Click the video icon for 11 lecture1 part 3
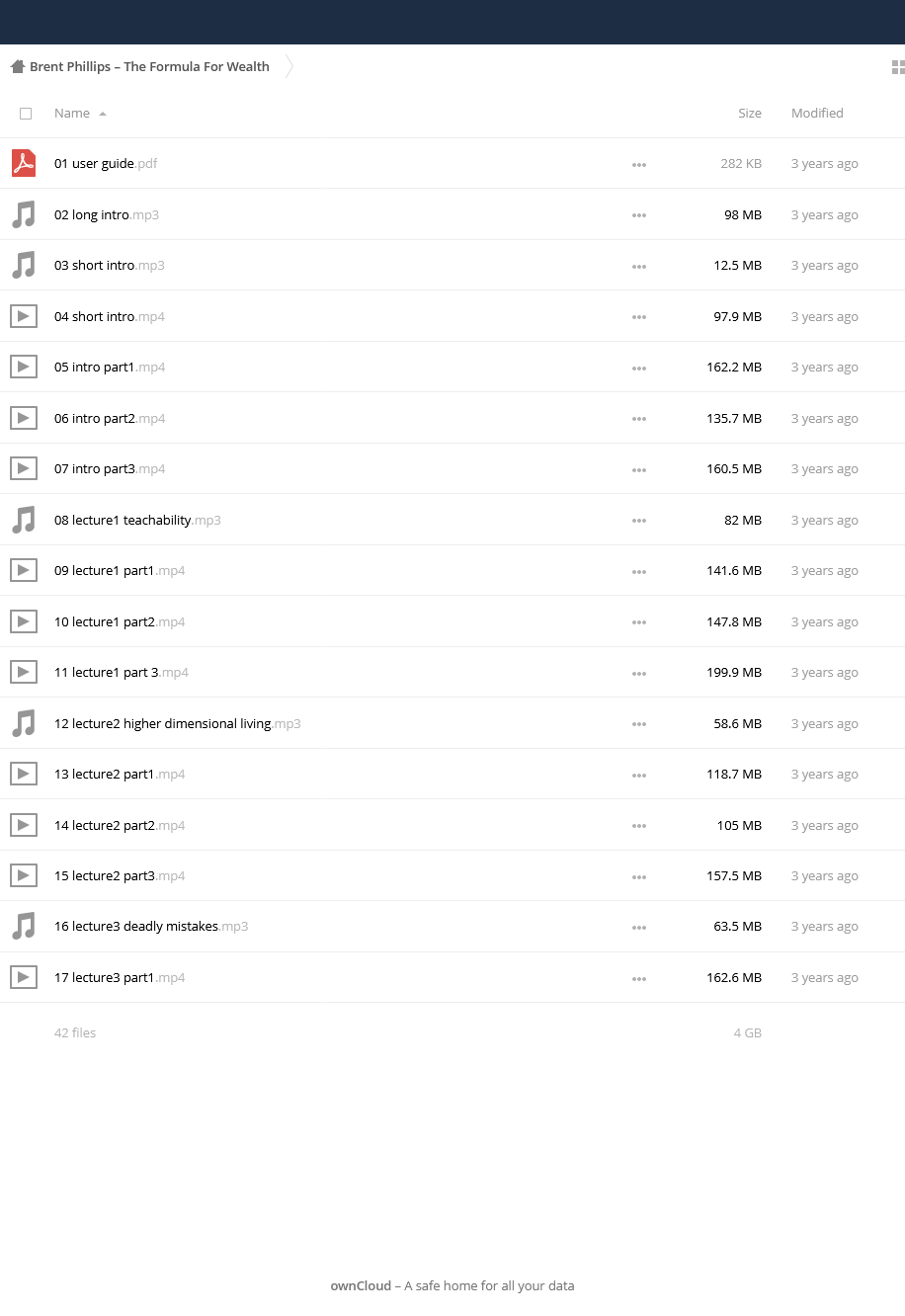 point(24,672)
